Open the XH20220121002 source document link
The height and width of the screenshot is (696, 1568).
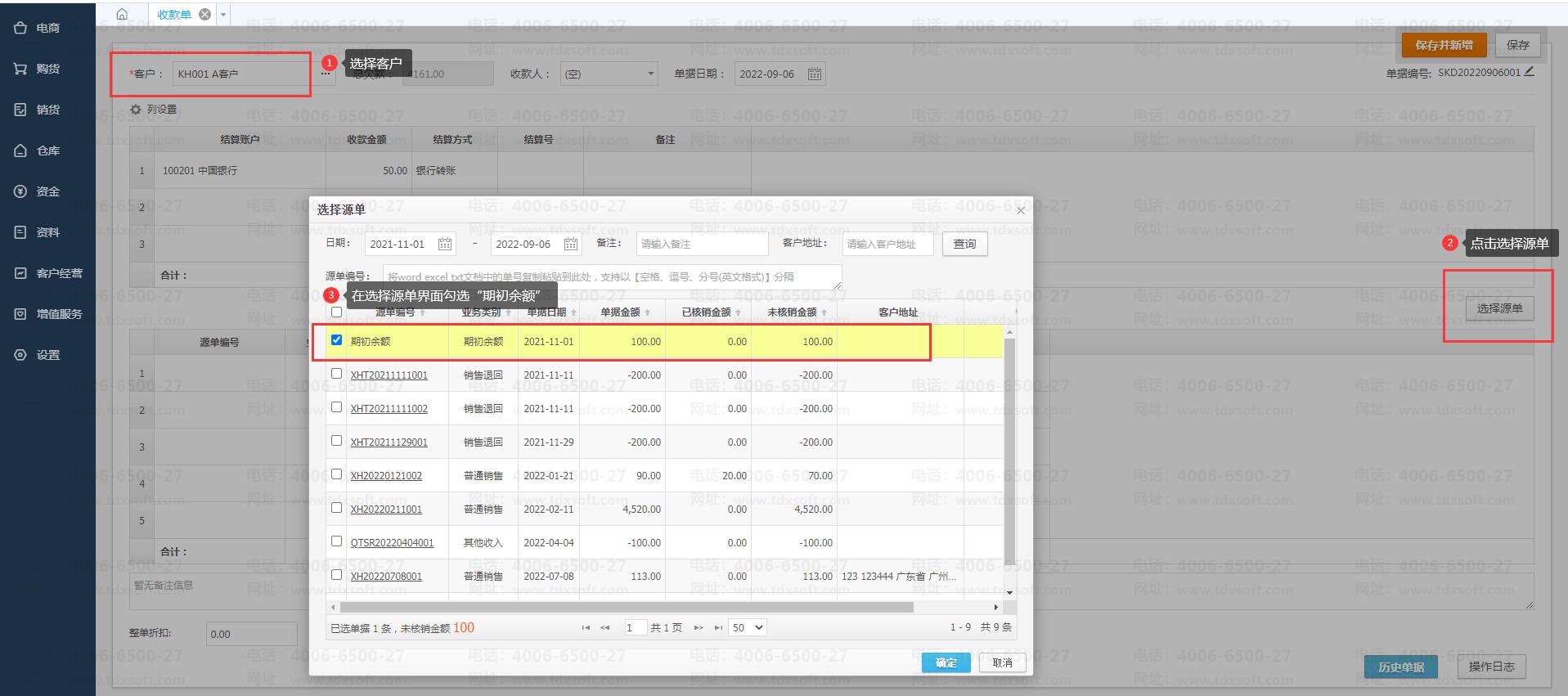click(x=386, y=476)
